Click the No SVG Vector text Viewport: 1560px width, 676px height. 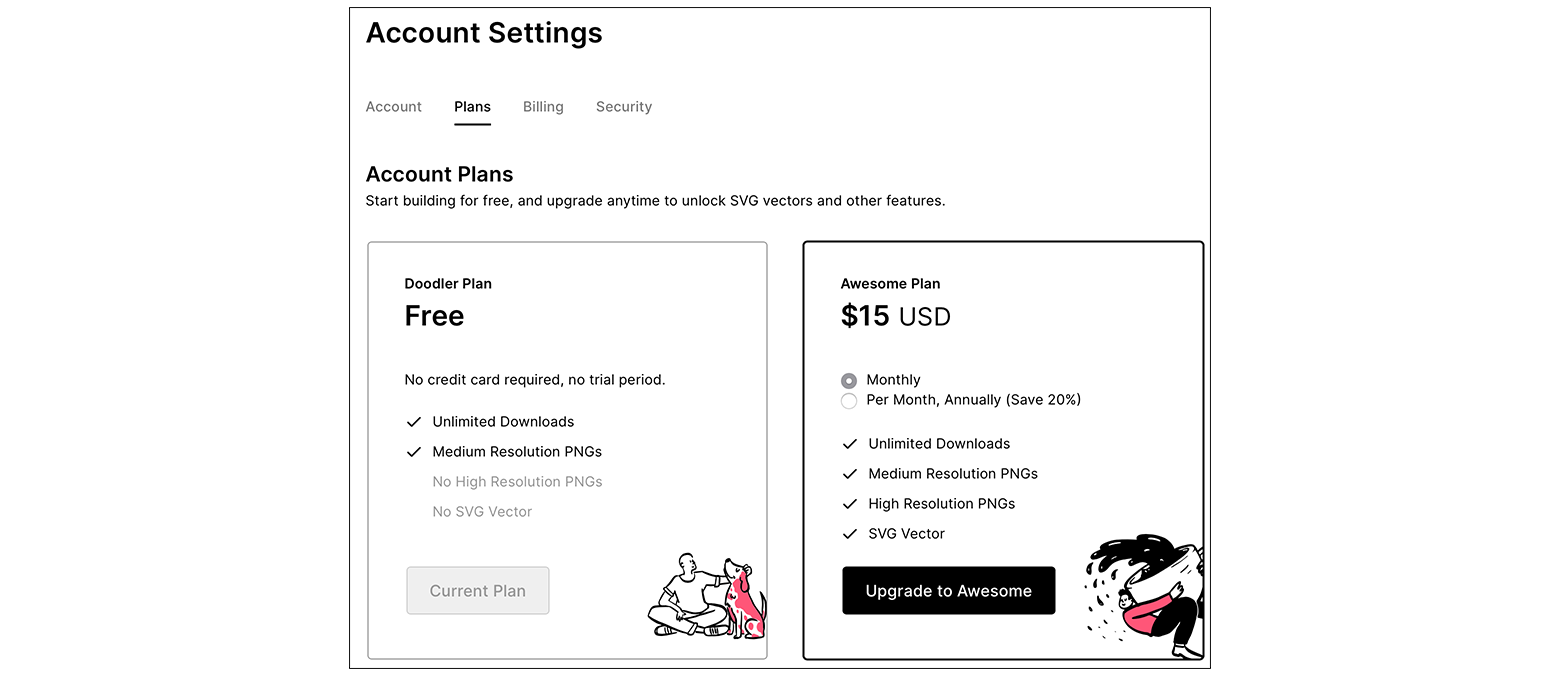click(482, 512)
